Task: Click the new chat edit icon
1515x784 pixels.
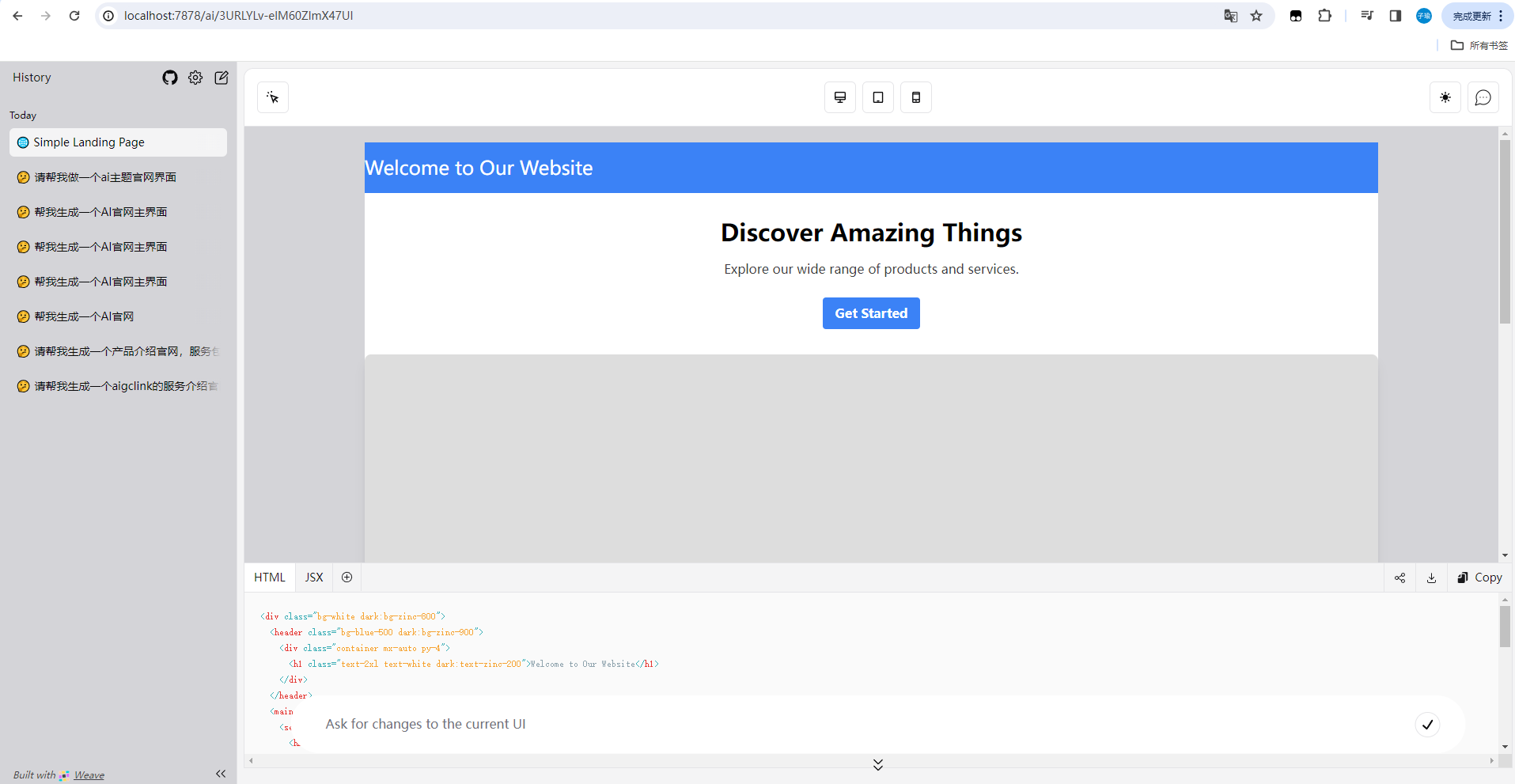Action: (x=222, y=78)
